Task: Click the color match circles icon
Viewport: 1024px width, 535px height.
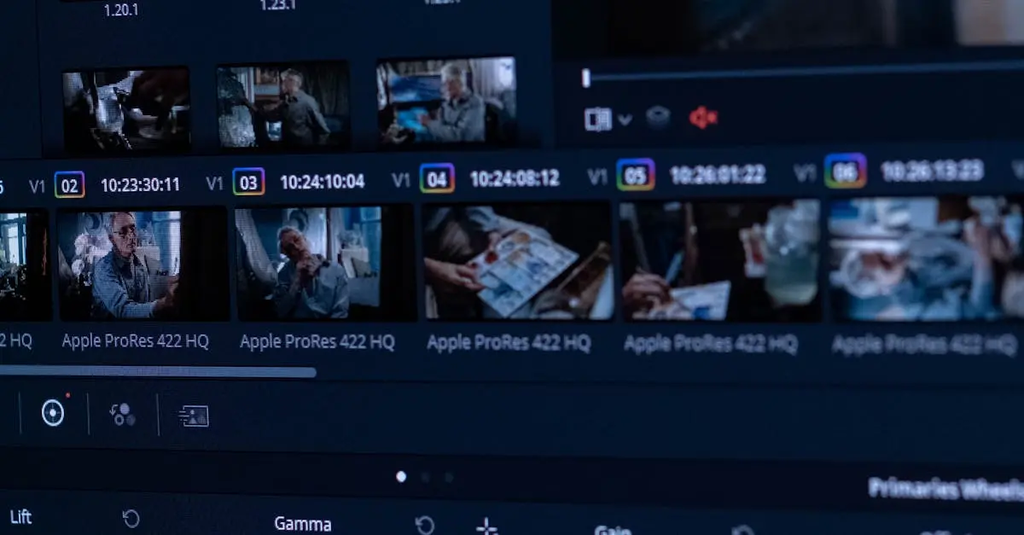Action: 123,414
